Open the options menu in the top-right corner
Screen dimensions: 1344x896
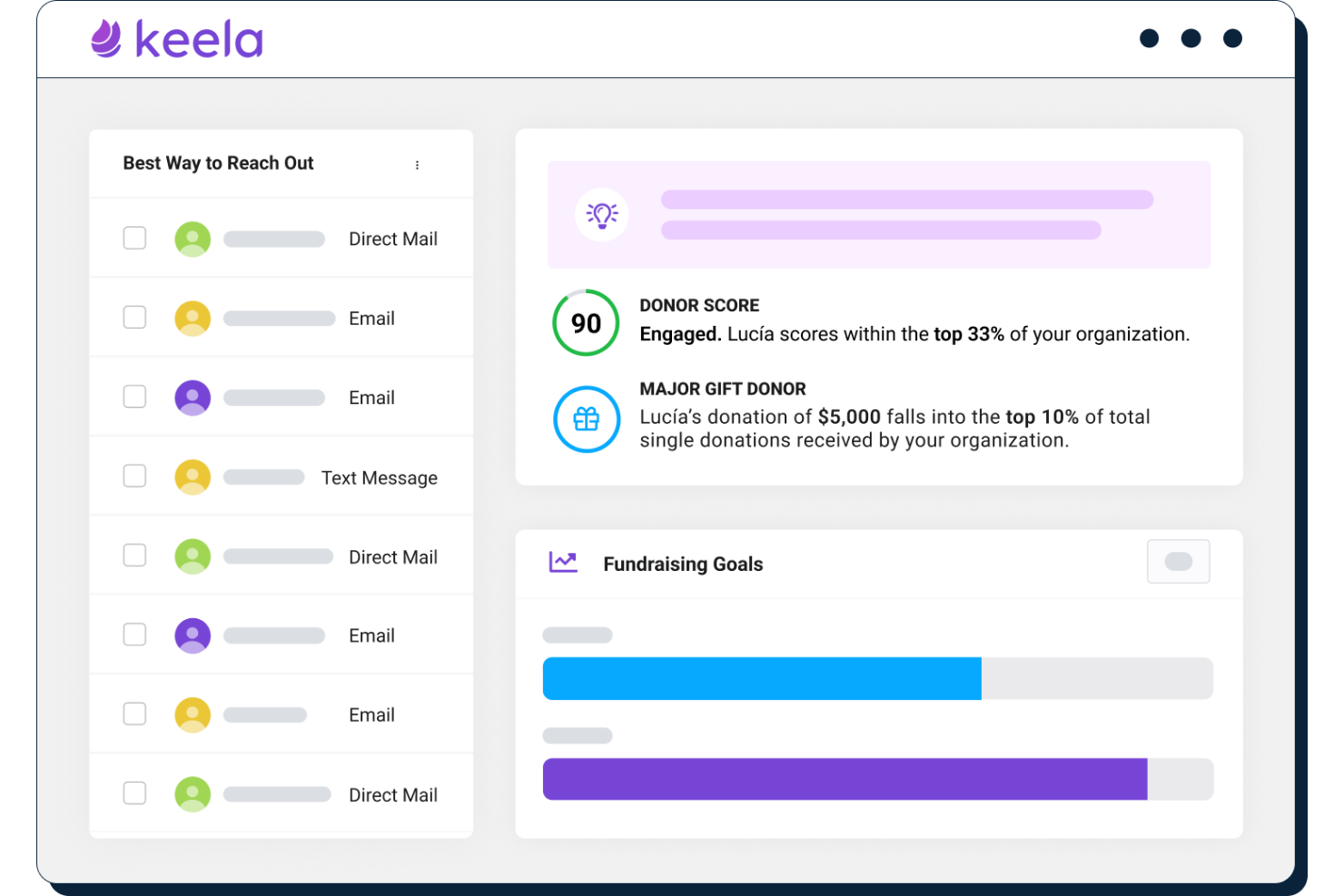click(x=1190, y=38)
